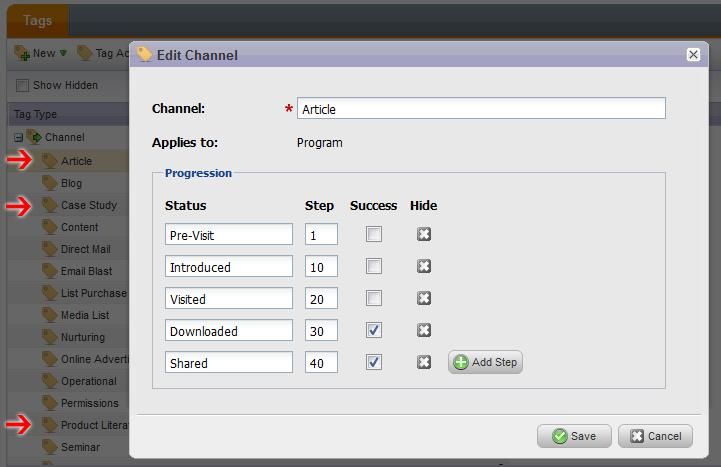Uncheck Success for Downloaded status

(x=374, y=330)
